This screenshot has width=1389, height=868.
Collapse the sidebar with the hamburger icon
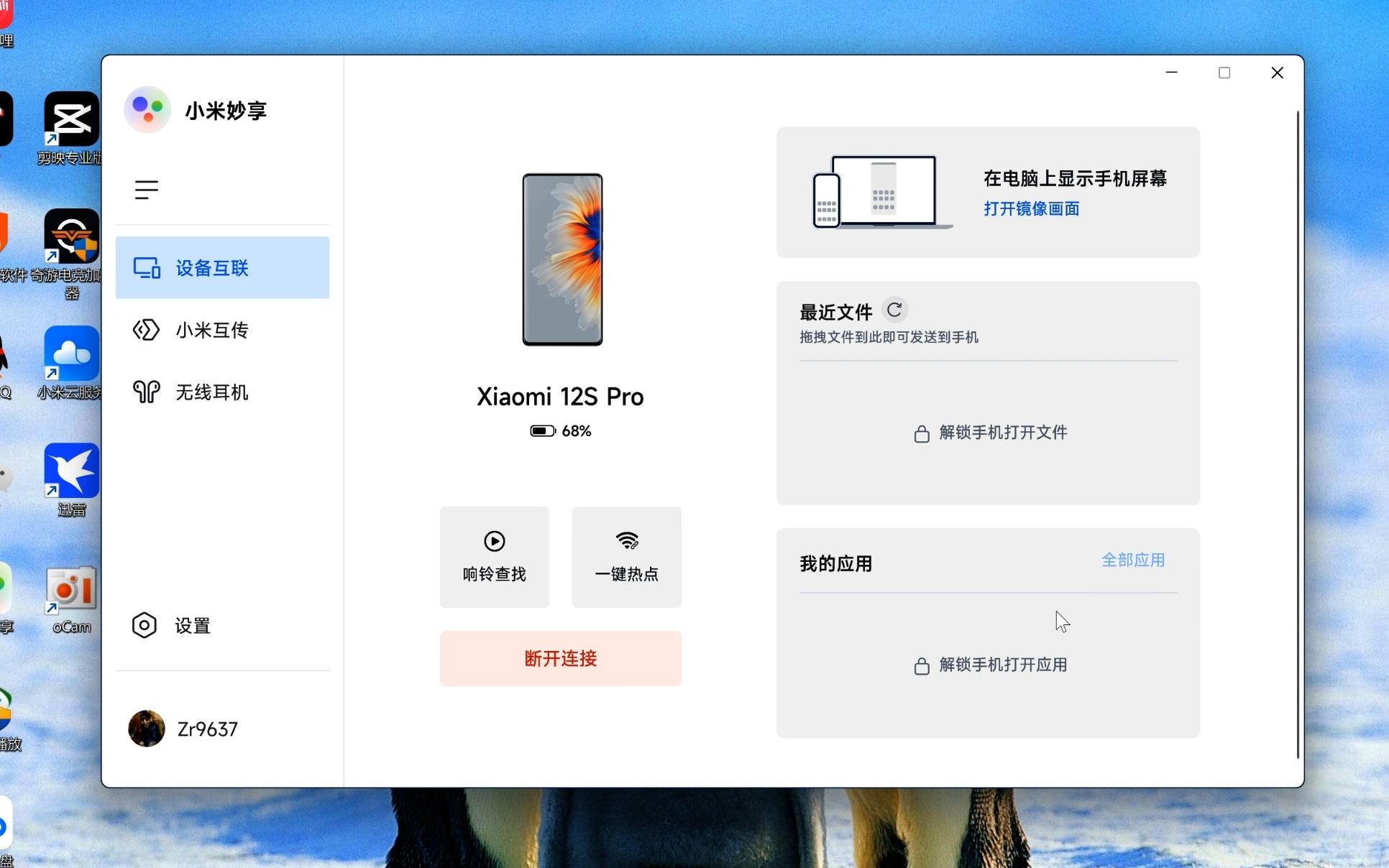146,190
